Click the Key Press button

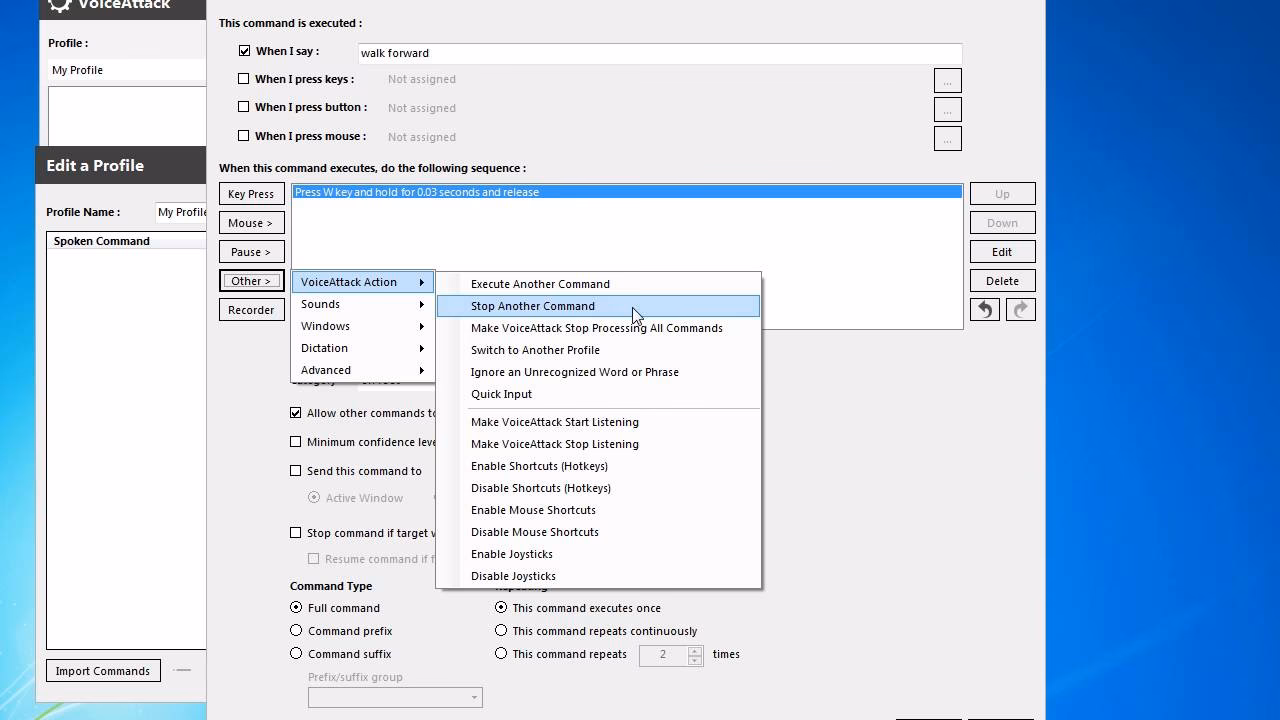coord(251,194)
